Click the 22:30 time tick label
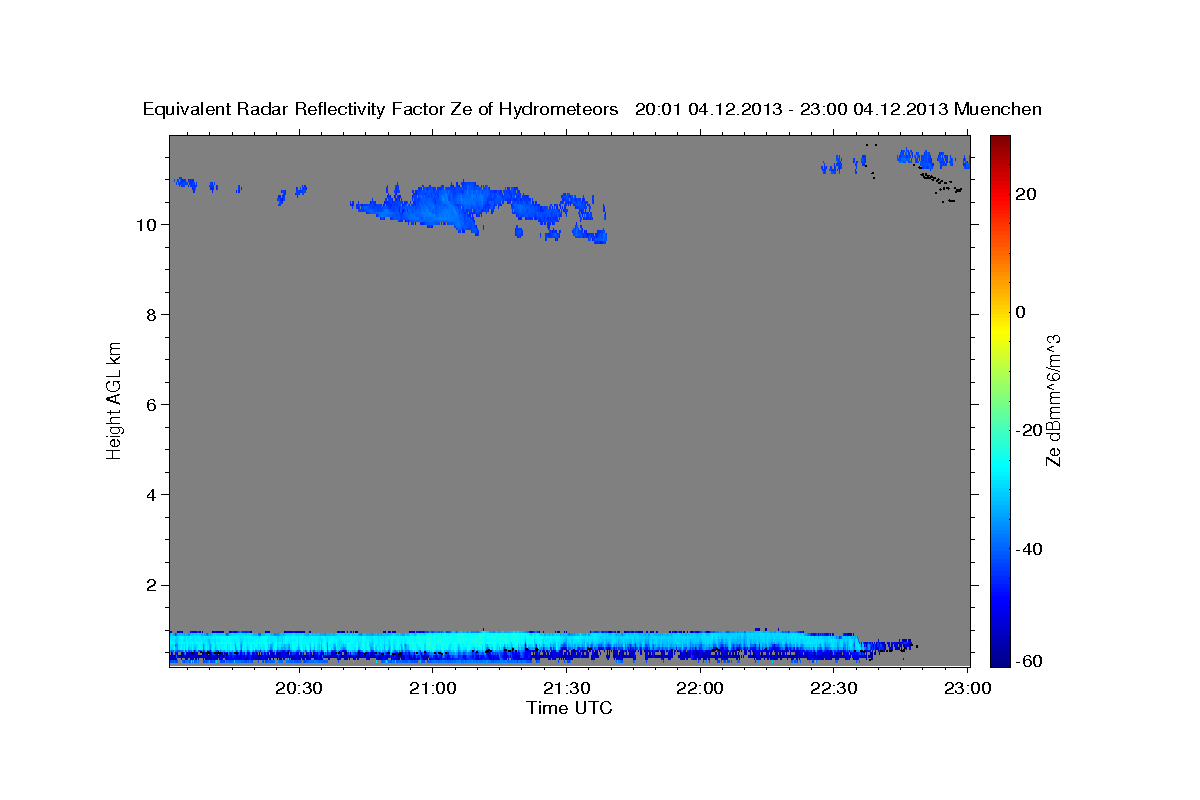The width and height of the screenshot is (1200, 800). [x=833, y=688]
